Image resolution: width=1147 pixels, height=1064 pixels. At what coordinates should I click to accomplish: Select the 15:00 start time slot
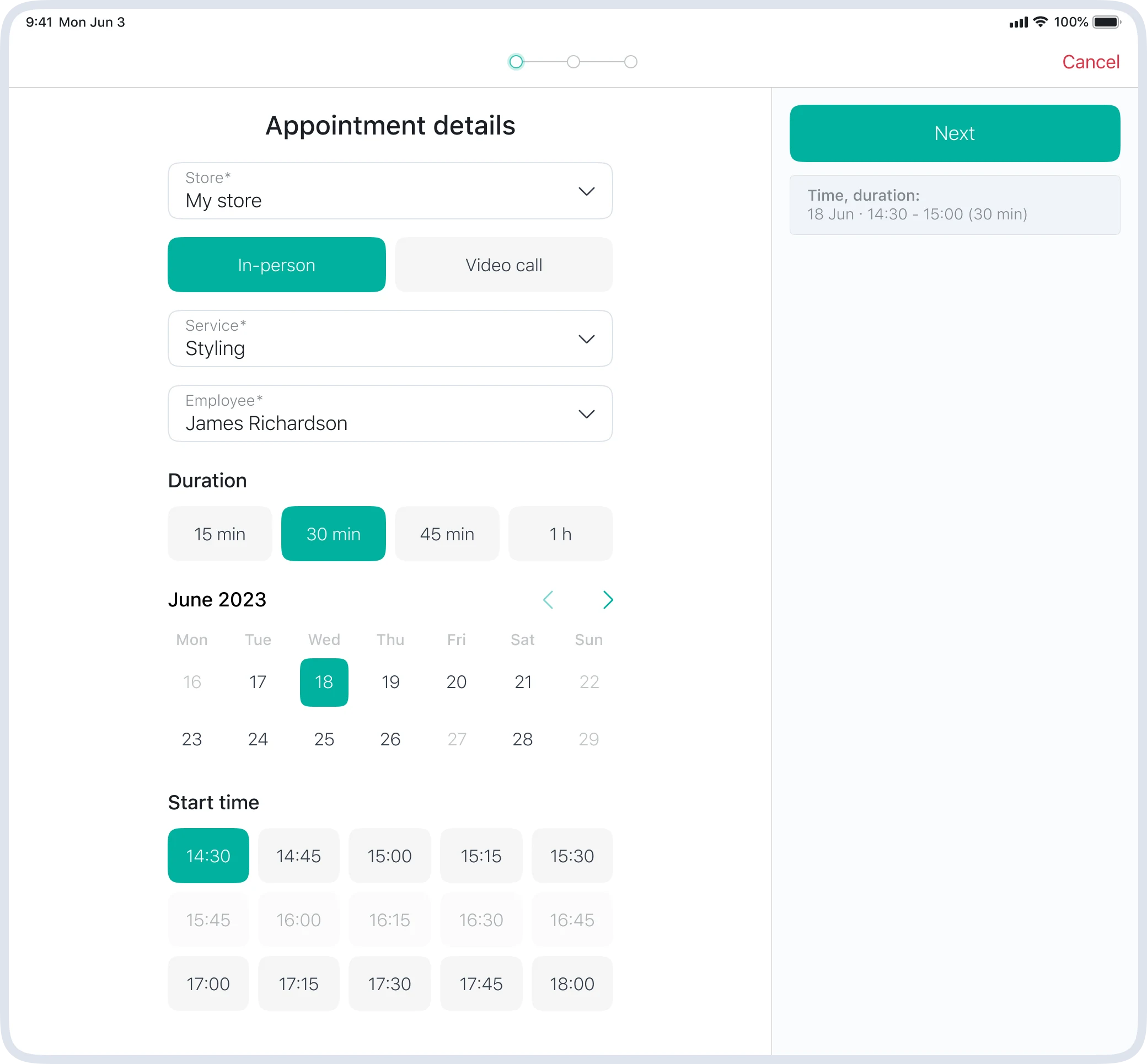390,856
